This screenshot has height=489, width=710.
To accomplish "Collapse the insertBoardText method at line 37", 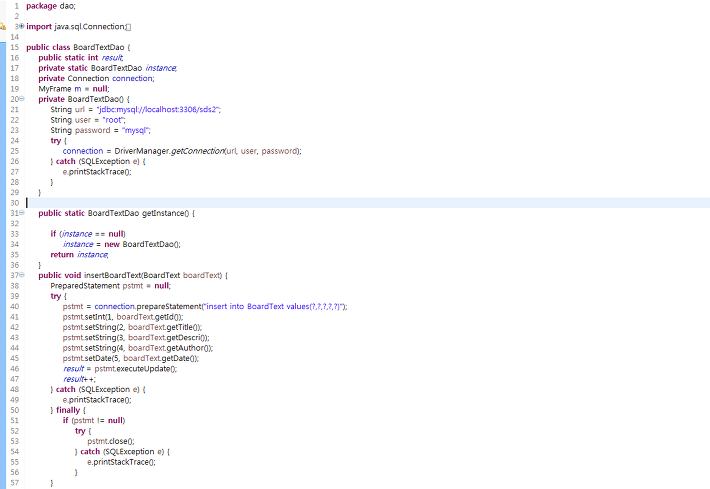I will pos(21,275).
